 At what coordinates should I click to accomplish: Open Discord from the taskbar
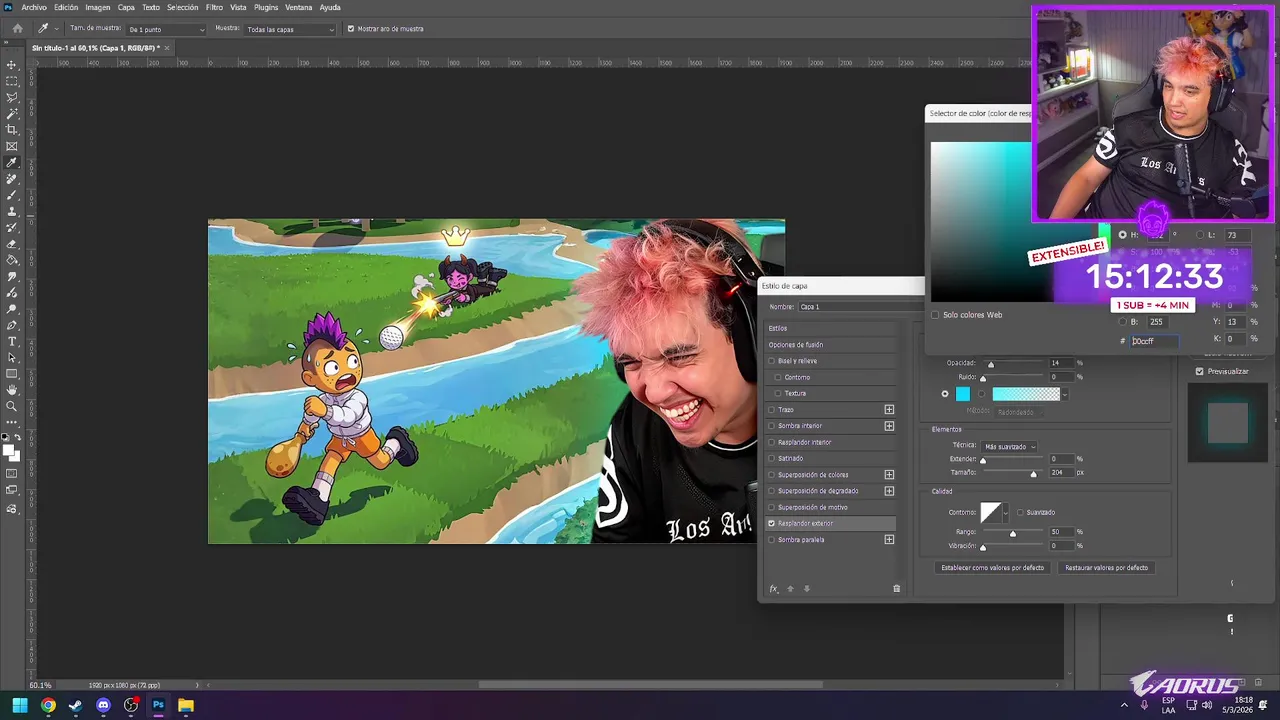[103, 705]
